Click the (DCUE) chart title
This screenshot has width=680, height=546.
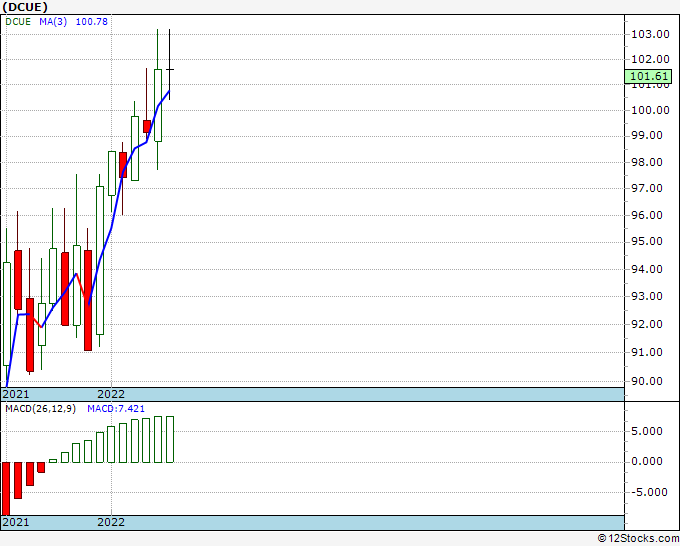click(25, 7)
